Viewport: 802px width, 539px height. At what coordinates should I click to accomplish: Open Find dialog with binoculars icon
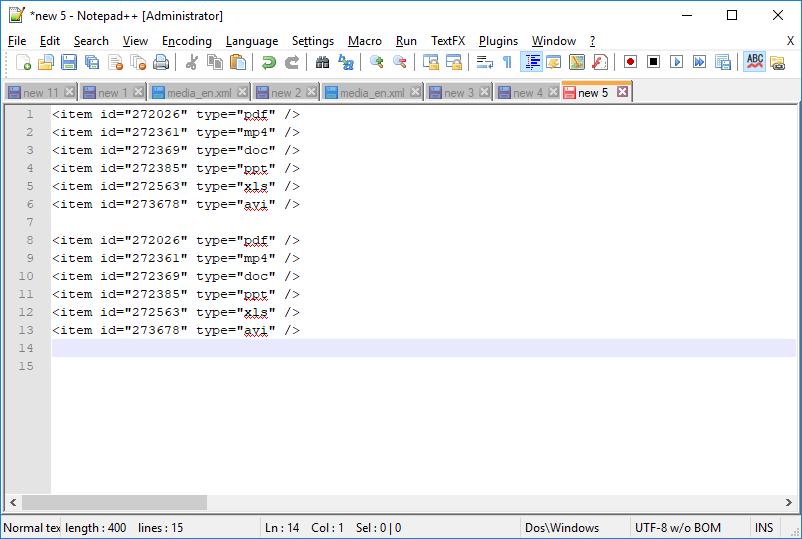(322, 62)
